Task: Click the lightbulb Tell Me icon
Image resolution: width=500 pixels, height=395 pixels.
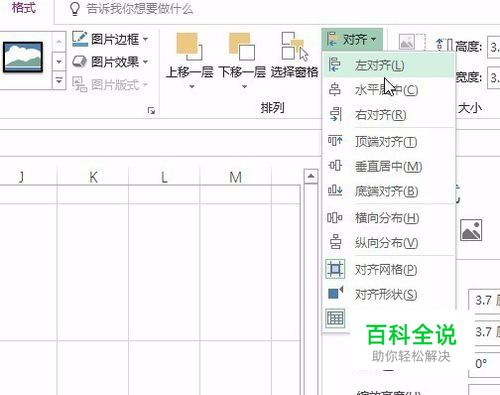Action: click(x=75, y=9)
